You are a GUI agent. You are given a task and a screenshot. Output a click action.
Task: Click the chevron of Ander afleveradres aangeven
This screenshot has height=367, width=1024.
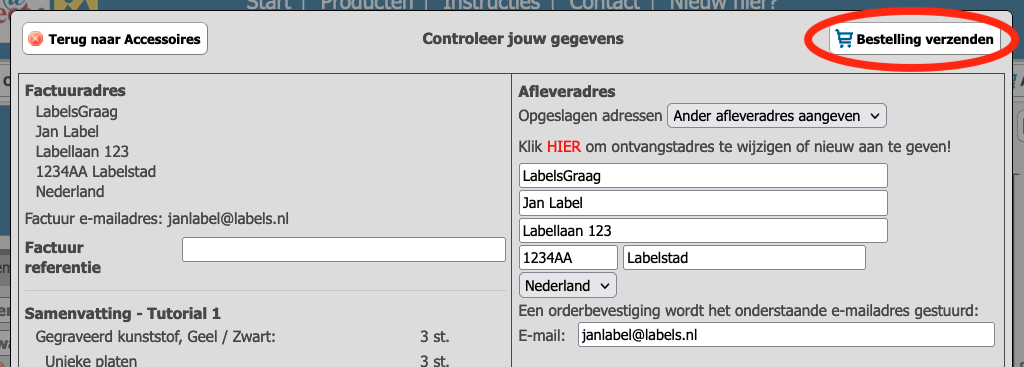874,116
